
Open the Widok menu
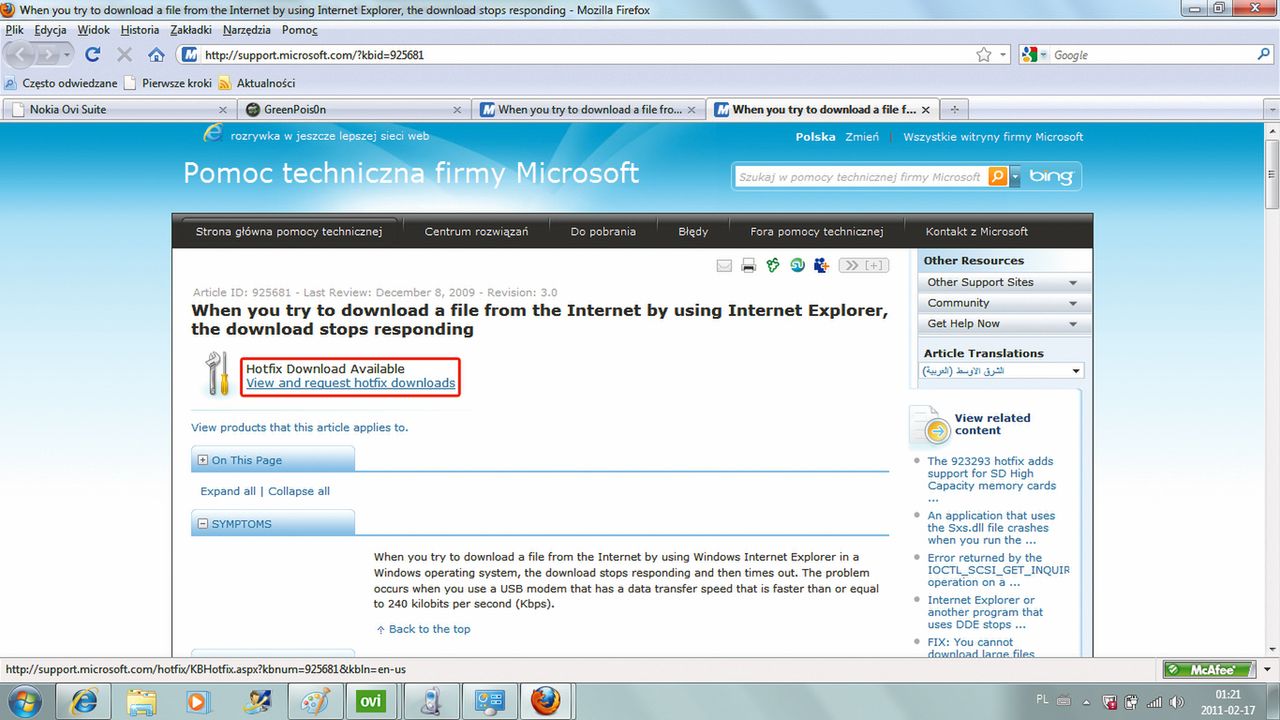(93, 30)
